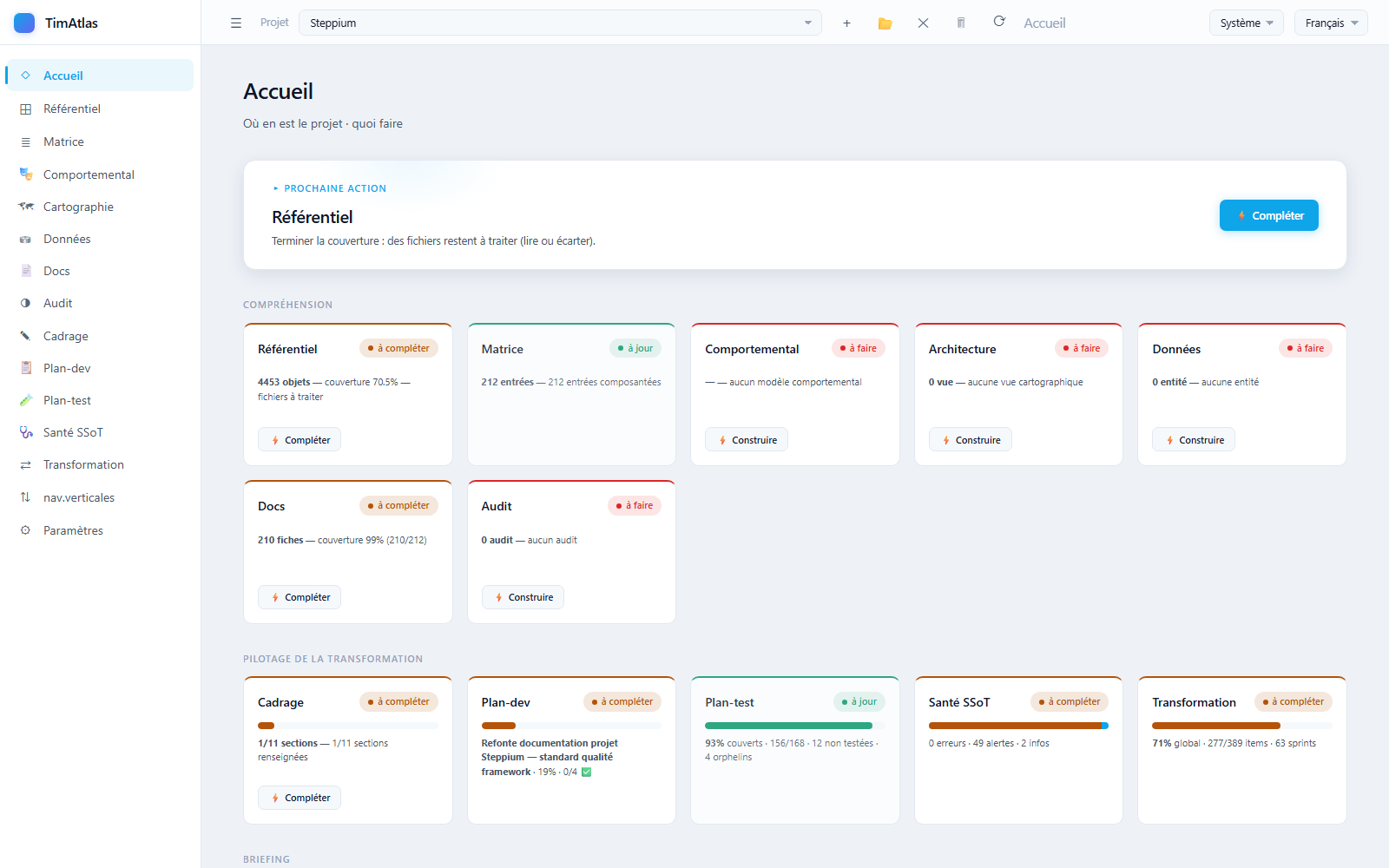Click the Santé SSoT card progress bar
Screen dimensions: 1389x868
[x=1018, y=726]
